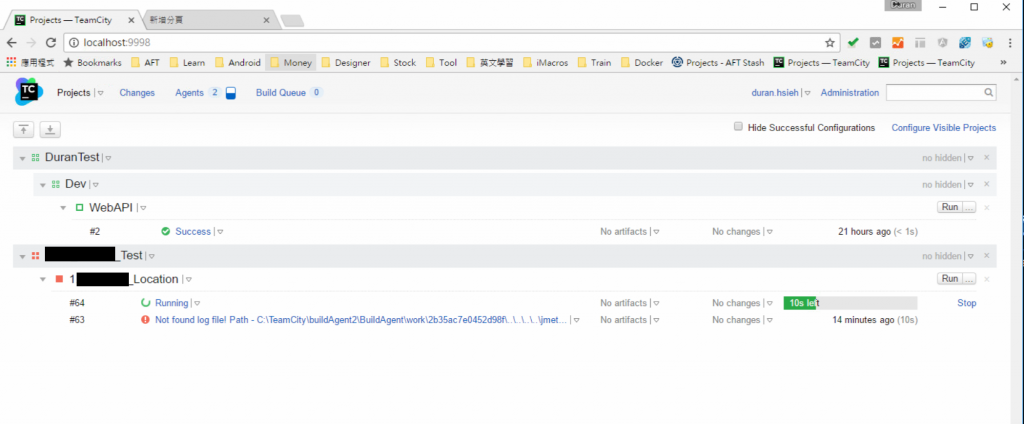Click the red failed square icon beside _Location
1024x424 pixels.
[x=59, y=279]
